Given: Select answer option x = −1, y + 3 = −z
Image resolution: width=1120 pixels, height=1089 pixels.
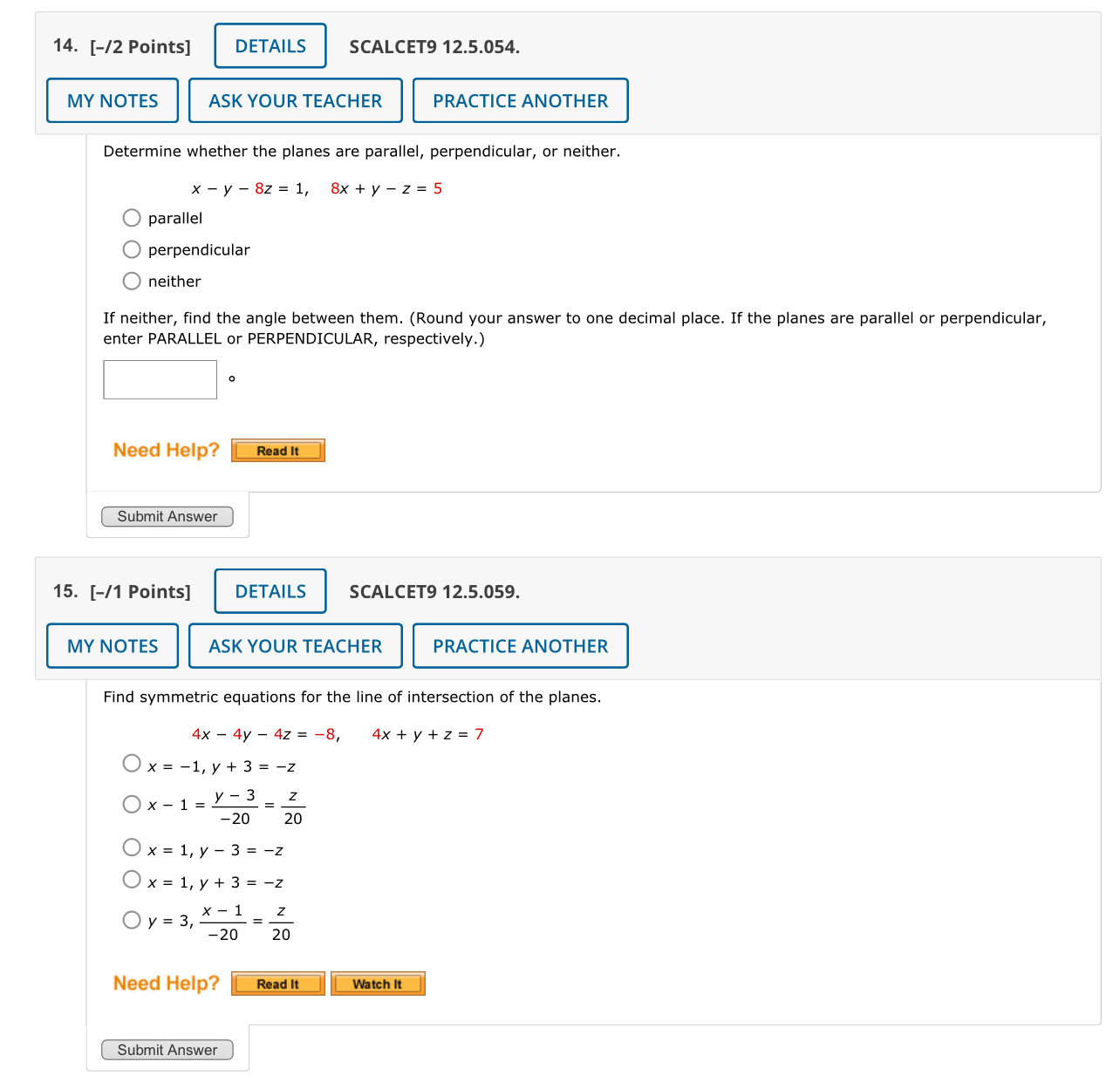Looking at the screenshot, I should coord(132,763).
